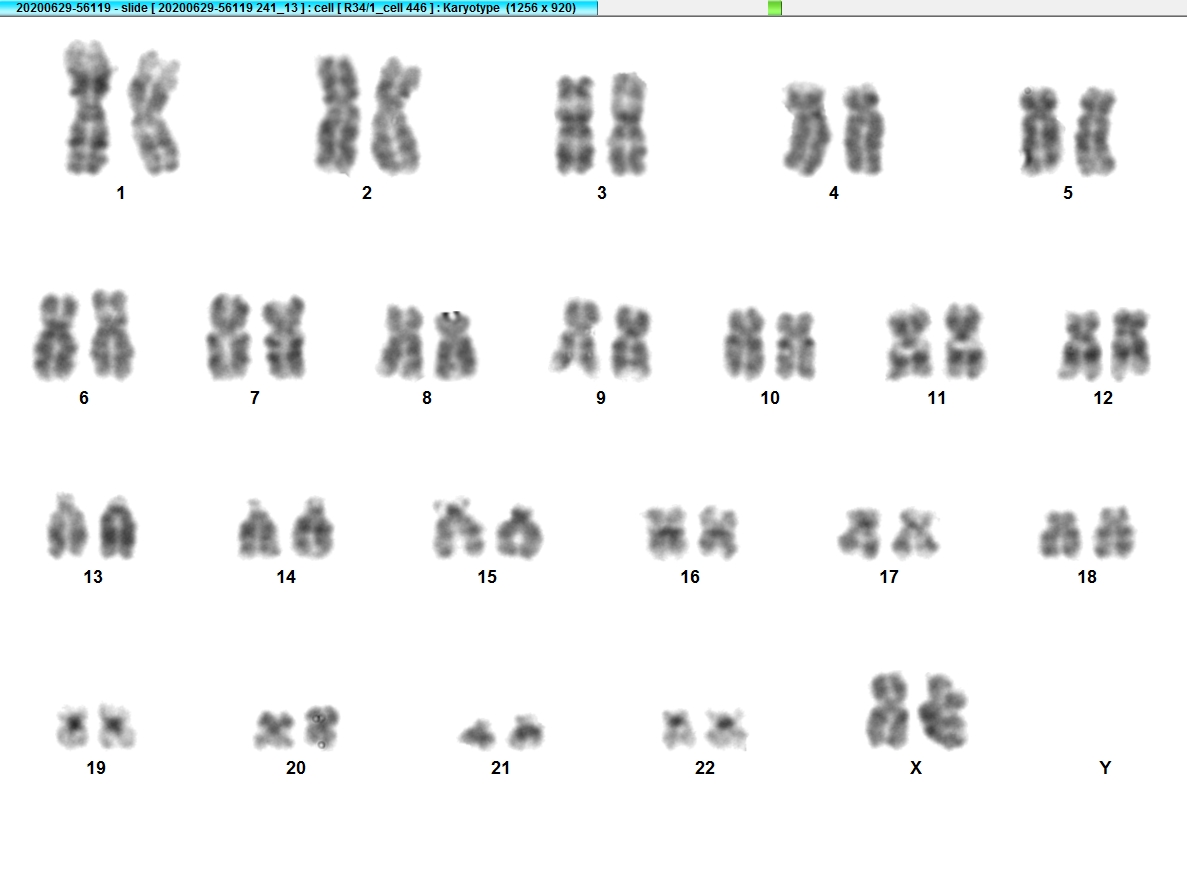Select the chromosome 21 pair

tap(501, 731)
